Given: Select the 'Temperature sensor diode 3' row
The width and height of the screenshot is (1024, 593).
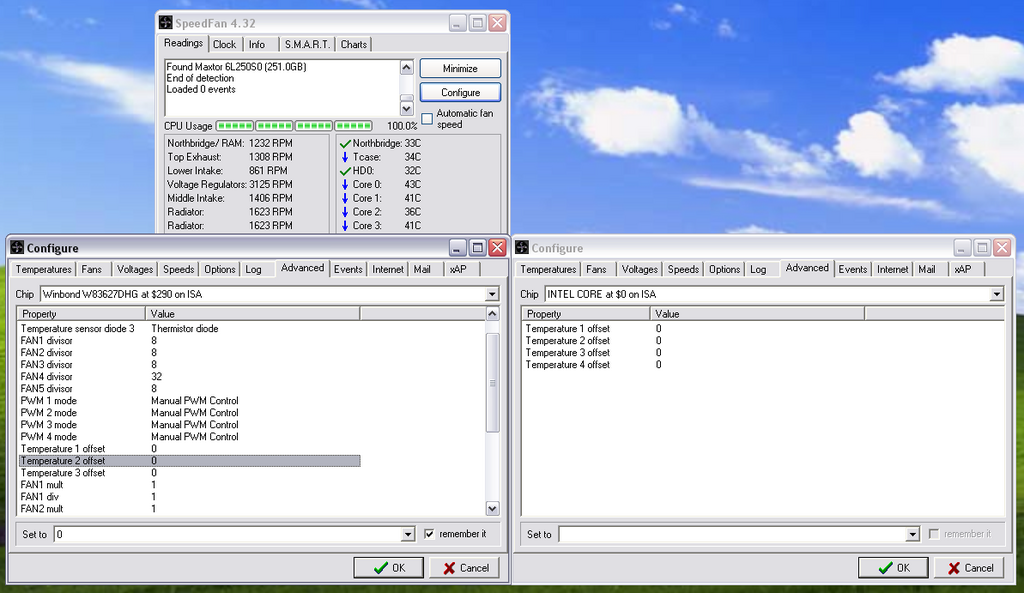Looking at the screenshot, I should click(189, 329).
